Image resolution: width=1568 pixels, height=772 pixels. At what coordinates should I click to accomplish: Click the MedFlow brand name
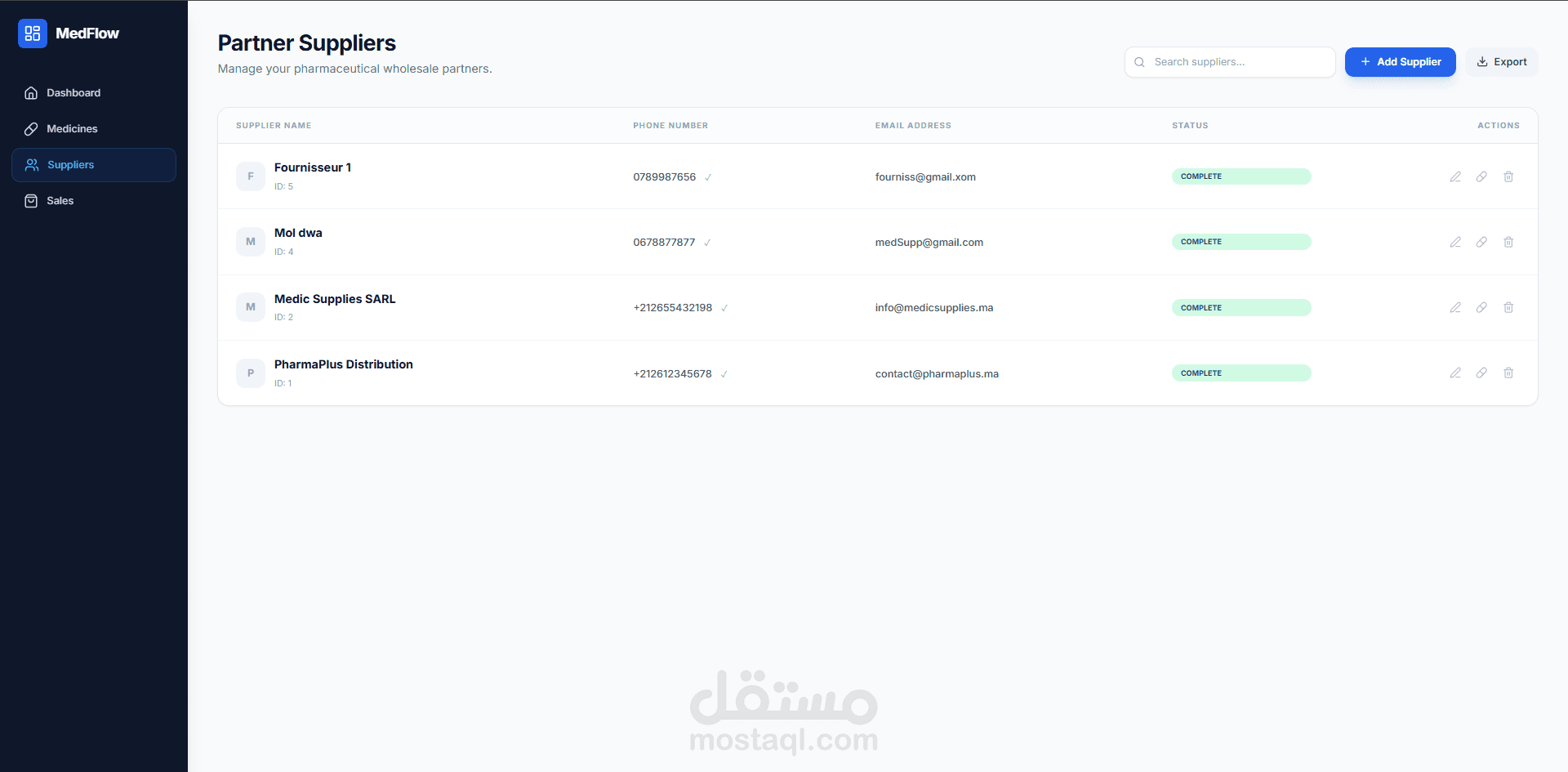[87, 33]
